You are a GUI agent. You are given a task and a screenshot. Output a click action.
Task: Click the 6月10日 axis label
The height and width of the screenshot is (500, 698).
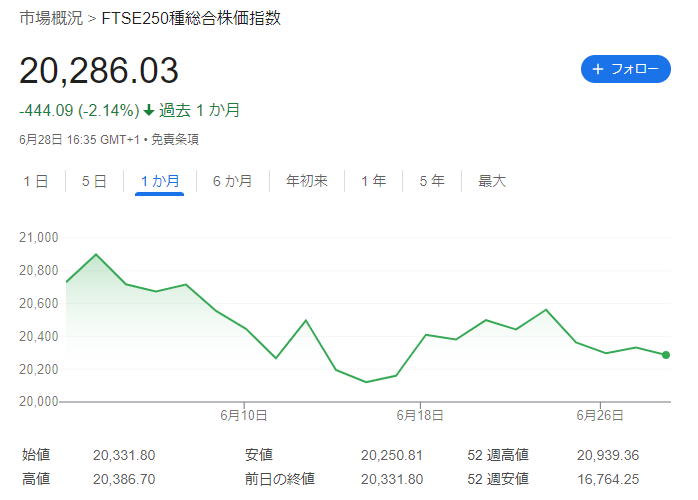click(x=243, y=415)
